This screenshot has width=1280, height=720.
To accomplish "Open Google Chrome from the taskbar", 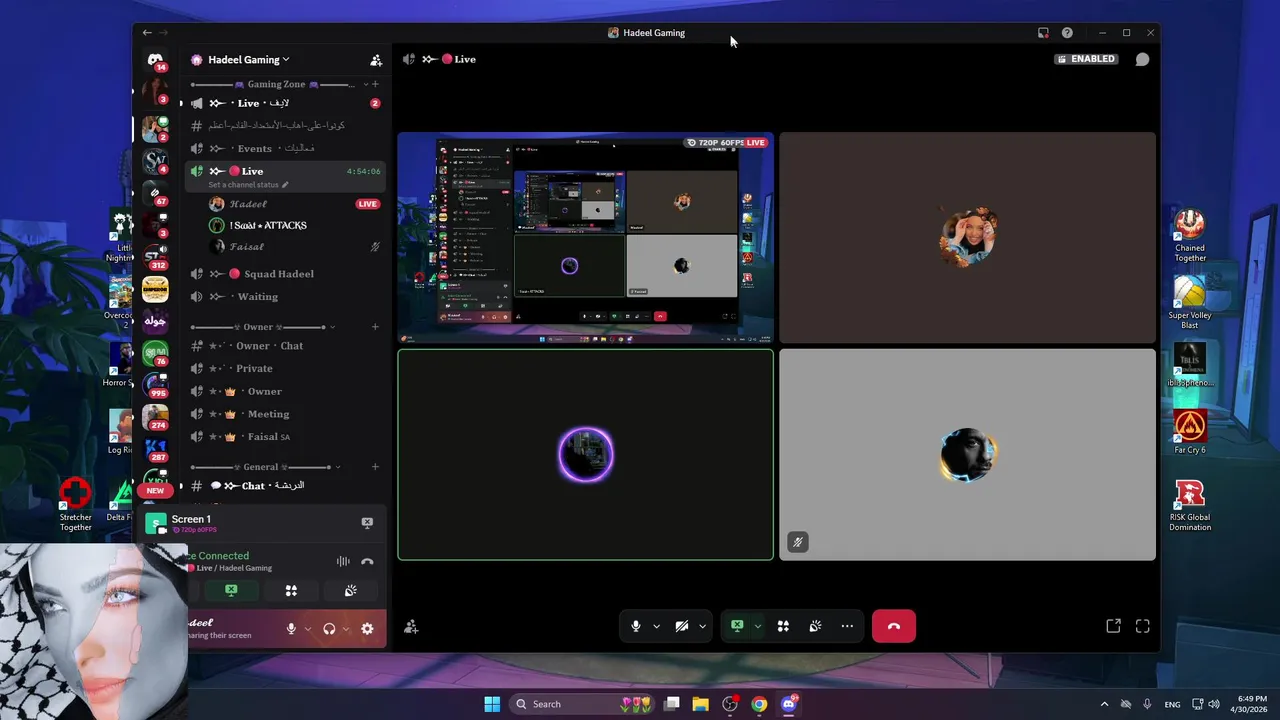I will (x=759, y=704).
